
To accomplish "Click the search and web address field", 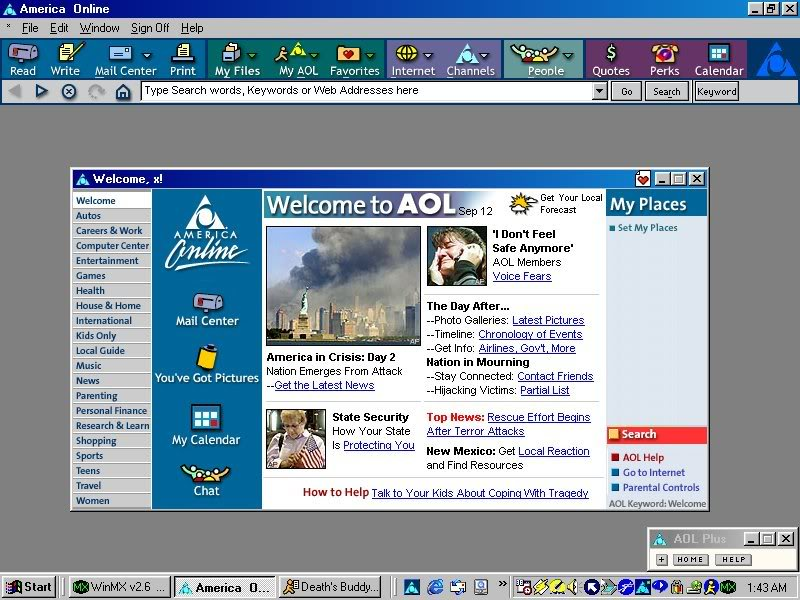I will [x=367, y=91].
